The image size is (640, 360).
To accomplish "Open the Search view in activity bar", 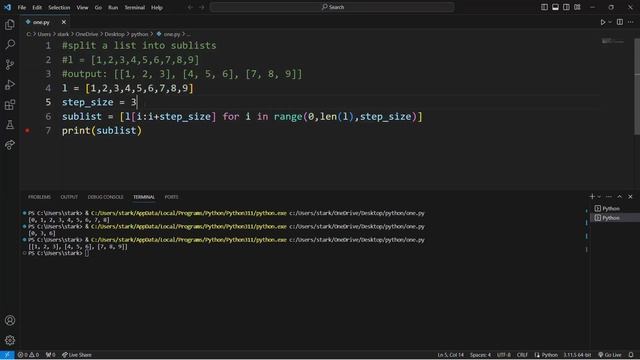I will [10, 44].
